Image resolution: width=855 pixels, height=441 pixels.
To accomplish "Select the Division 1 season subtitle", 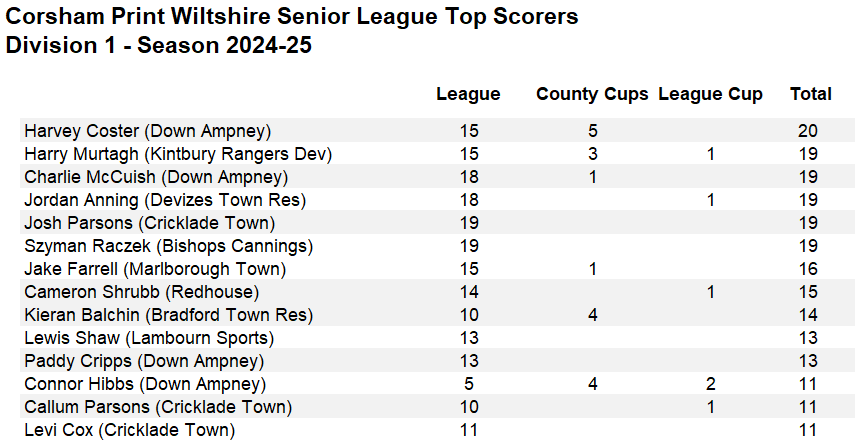I will pyautogui.click(x=159, y=46).
